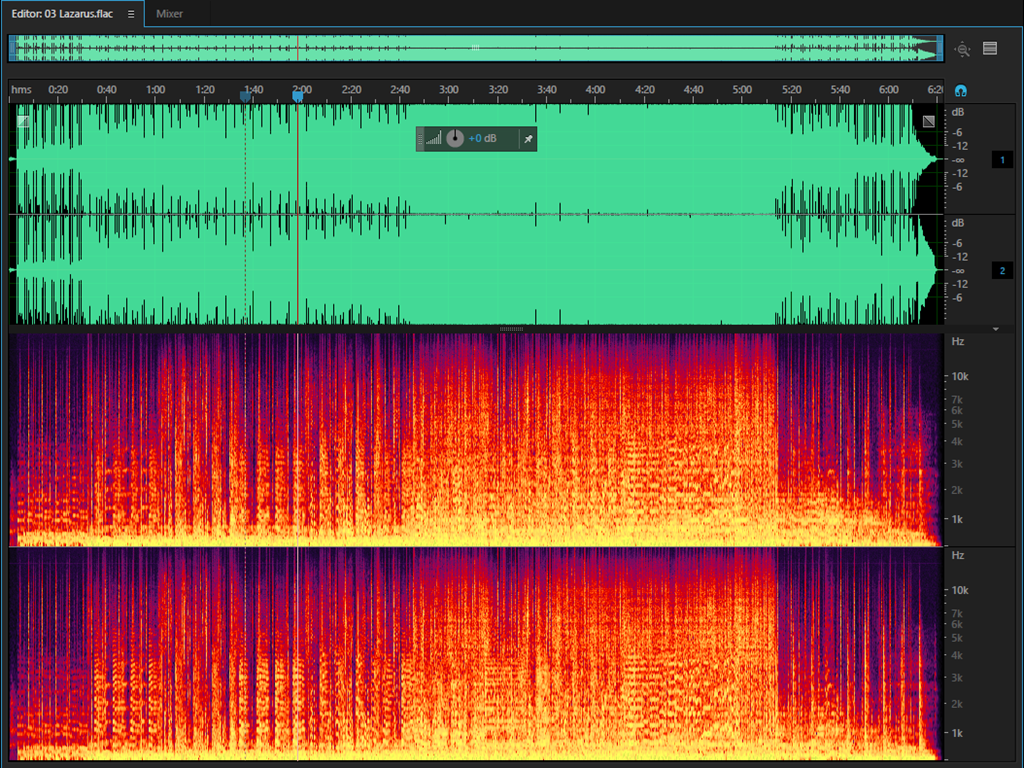Click the fade-out handle on the waveform
This screenshot has height=768, width=1024.
[929, 121]
